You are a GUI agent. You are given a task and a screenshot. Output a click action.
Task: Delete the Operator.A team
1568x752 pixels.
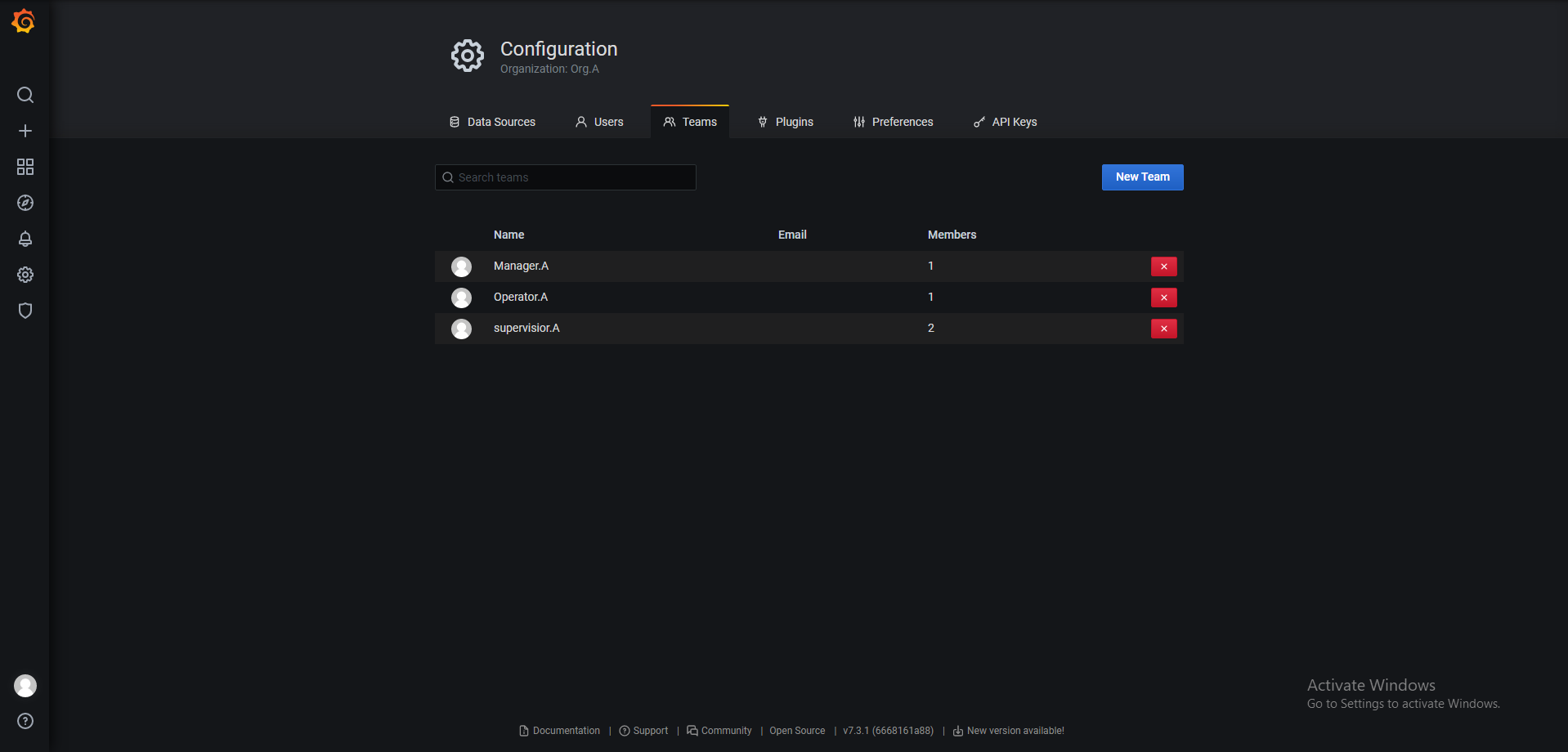(1164, 298)
